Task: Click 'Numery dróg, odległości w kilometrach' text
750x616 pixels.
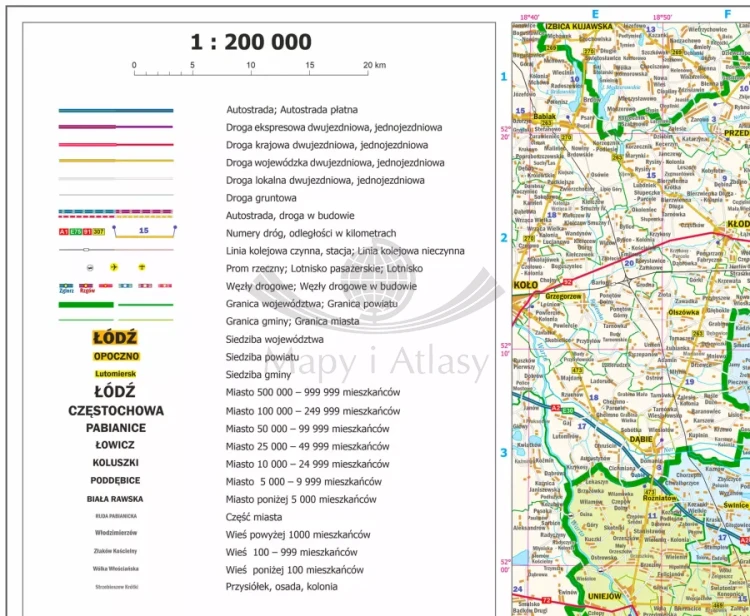Action: coord(311,233)
